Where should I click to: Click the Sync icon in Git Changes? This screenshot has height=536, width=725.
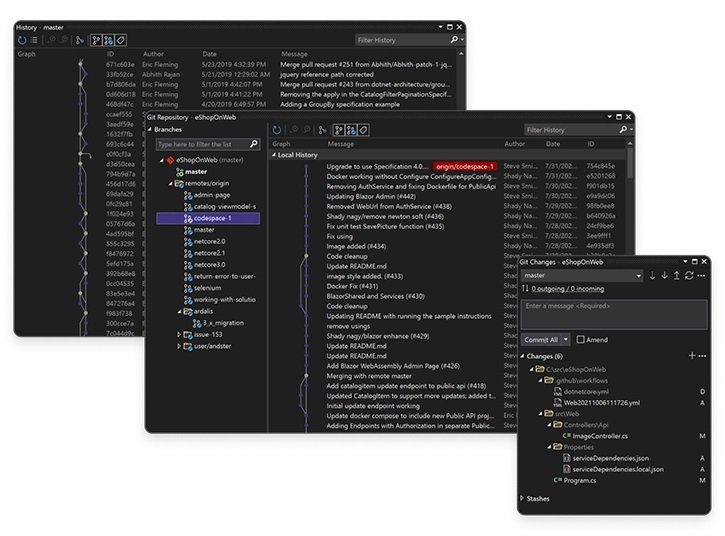pyautogui.click(x=688, y=276)
